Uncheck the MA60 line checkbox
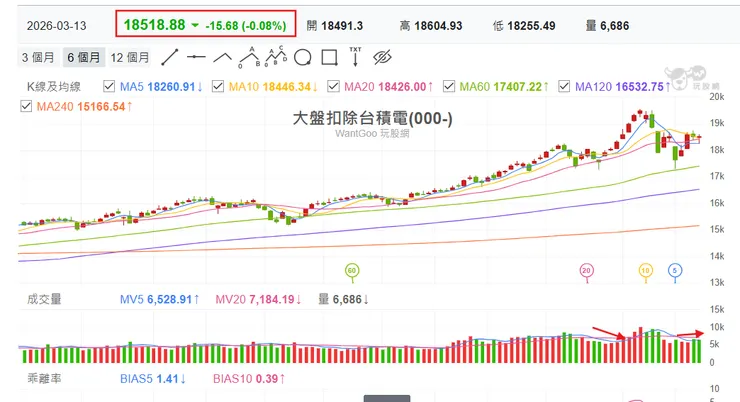Image resolution: width=740 pixels, height=402 pixels. (449, 86)
